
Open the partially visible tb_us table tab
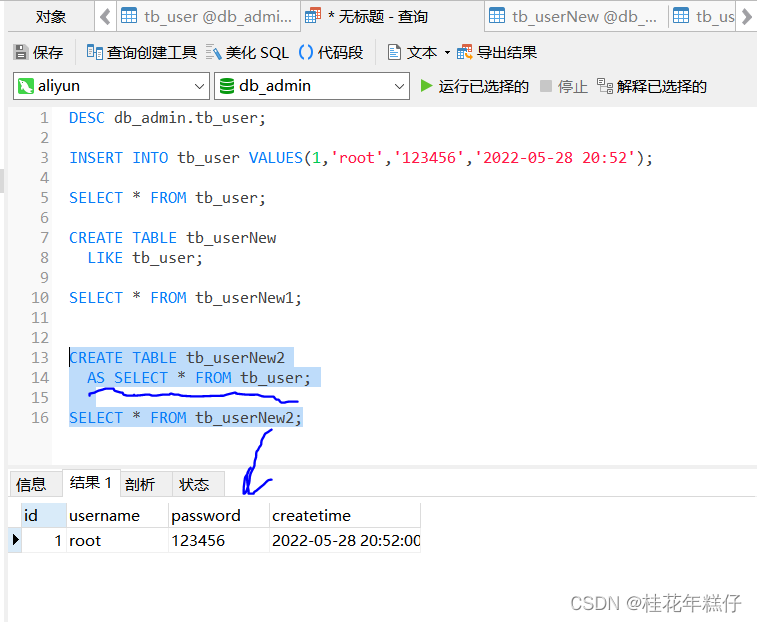pos(703,17)
